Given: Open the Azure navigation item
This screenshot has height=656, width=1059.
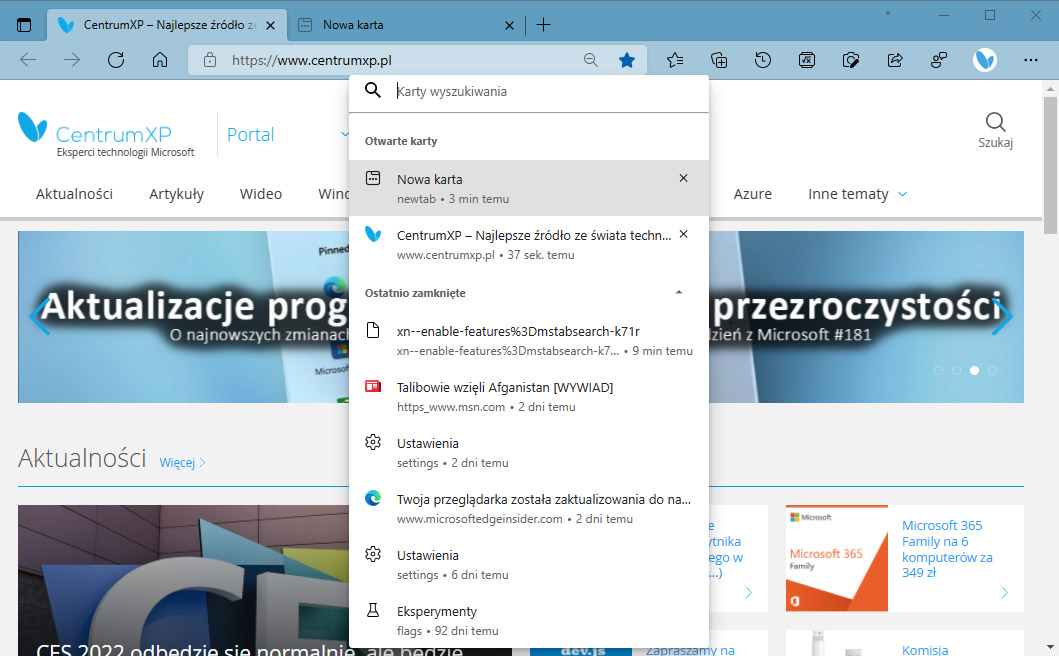Looking at the screenshot, I should (x=752, y=194).
